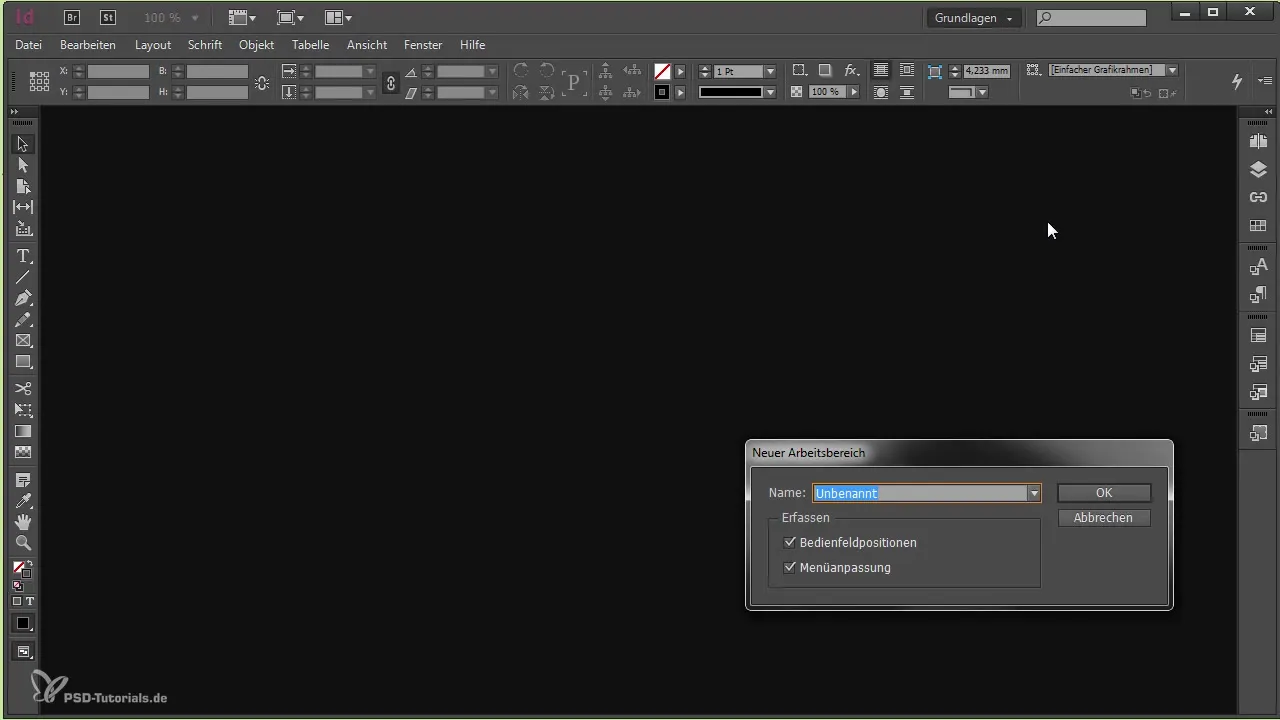This screenshot has width=1280, height=720.
Task: Click the fill swatch (none) in control bar
Action: [662, 72]
